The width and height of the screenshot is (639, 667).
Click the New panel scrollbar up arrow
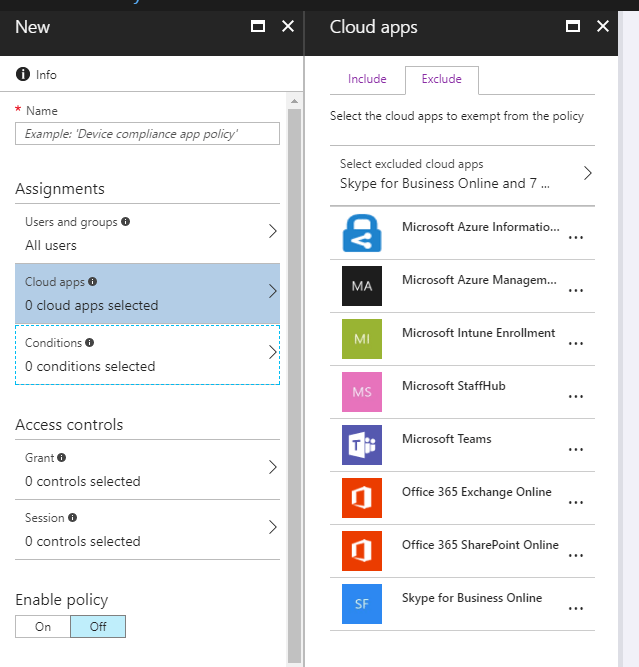(x=294, y=101)
